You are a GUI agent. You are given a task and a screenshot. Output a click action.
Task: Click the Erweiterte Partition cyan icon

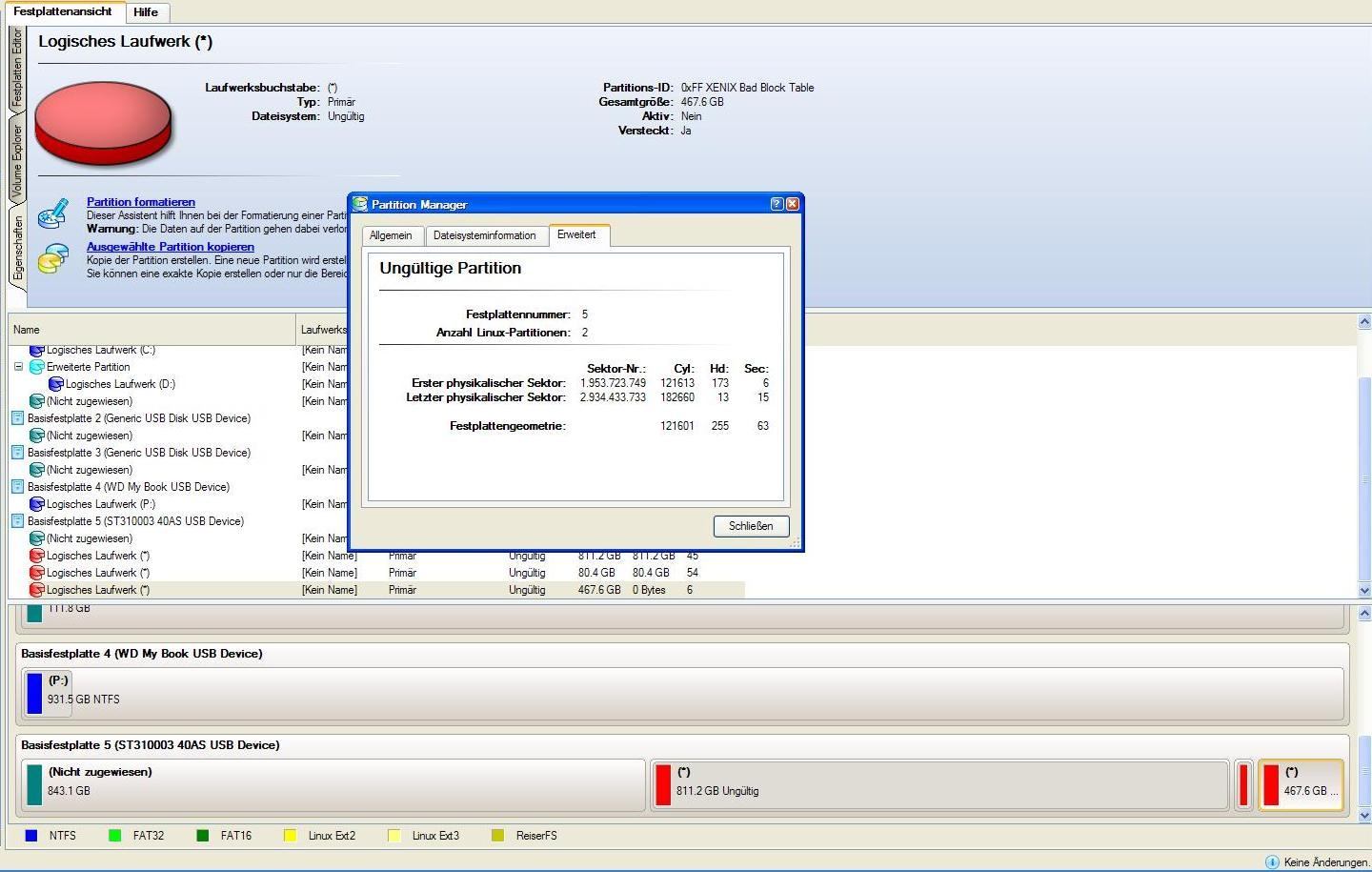[x=37, y=367]
